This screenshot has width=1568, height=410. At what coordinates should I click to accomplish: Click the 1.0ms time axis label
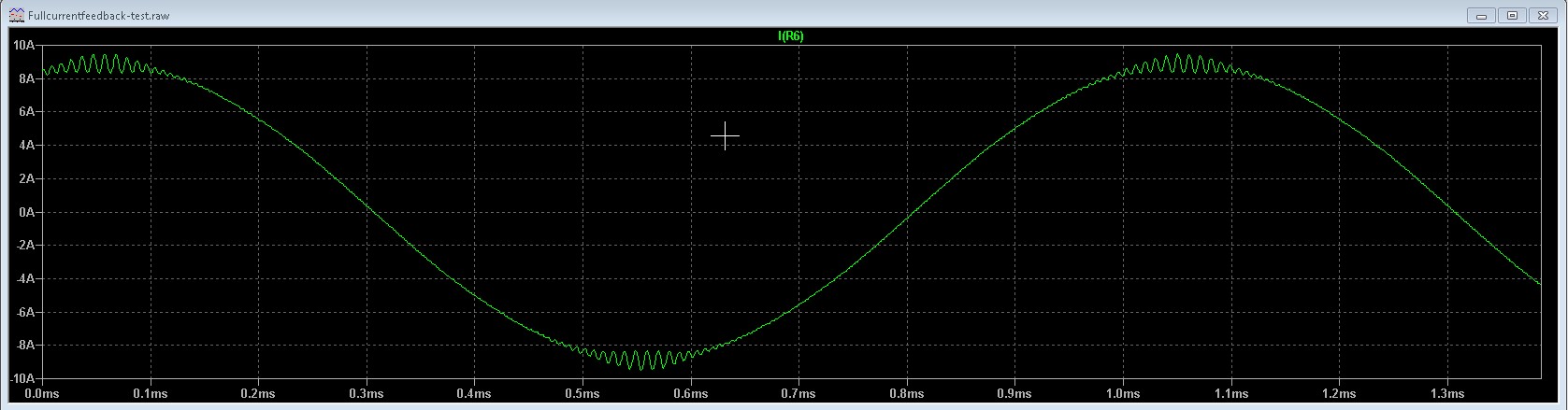tap(1123, 394)
